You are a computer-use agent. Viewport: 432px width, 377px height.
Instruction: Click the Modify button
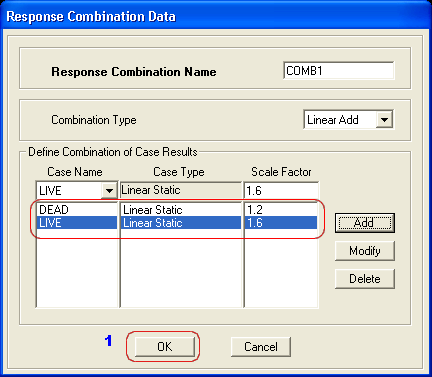click(365, 251)
